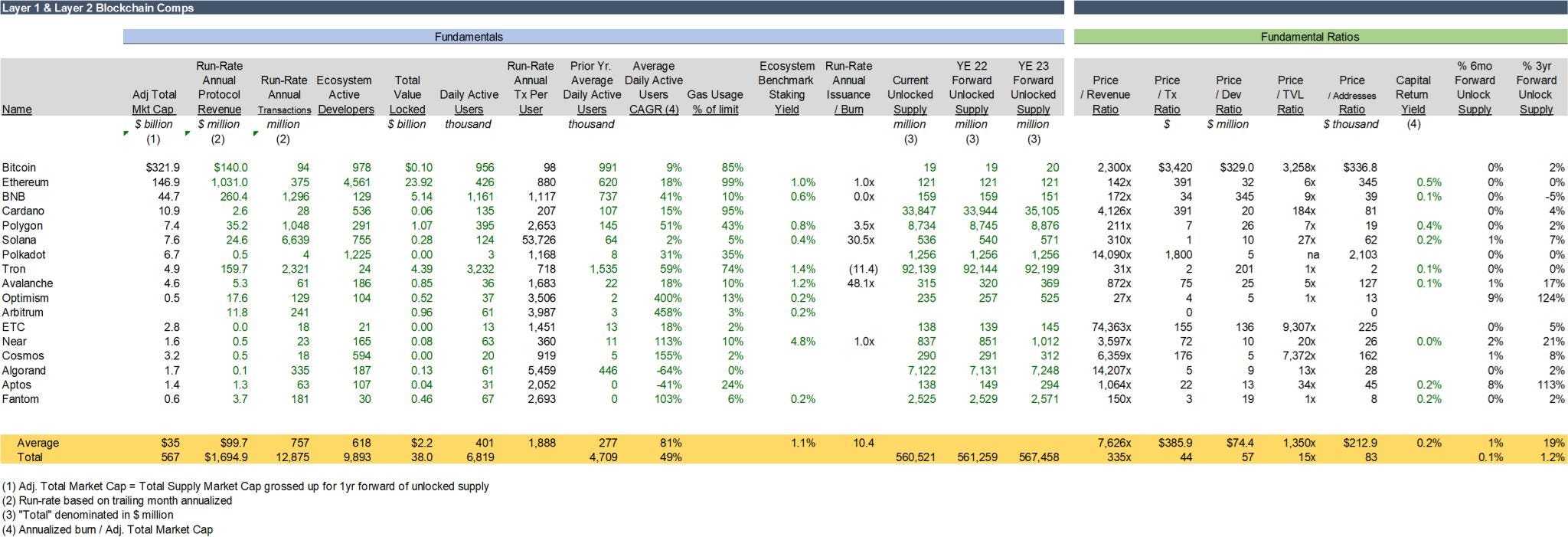Screen dimensions: 1568x537
Task: Select footnote (4) about annualized burn
Action: 107,529
